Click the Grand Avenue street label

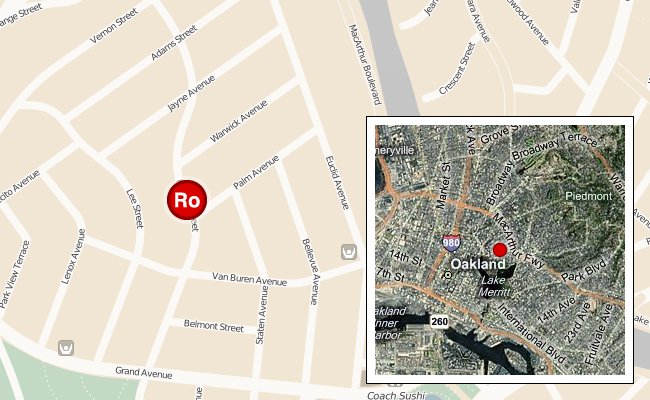point(143,373)
